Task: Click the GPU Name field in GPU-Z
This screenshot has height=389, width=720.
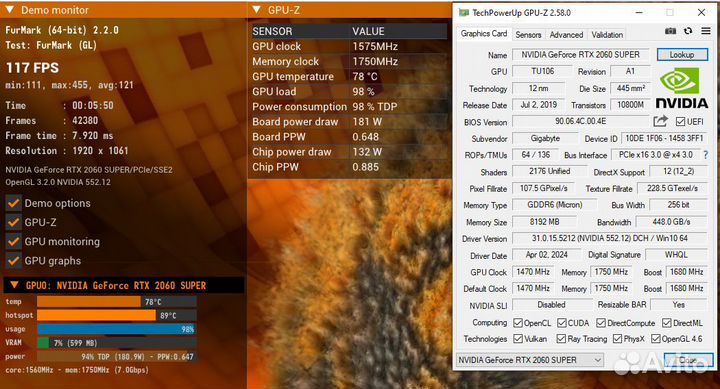Action: point(581,55)
